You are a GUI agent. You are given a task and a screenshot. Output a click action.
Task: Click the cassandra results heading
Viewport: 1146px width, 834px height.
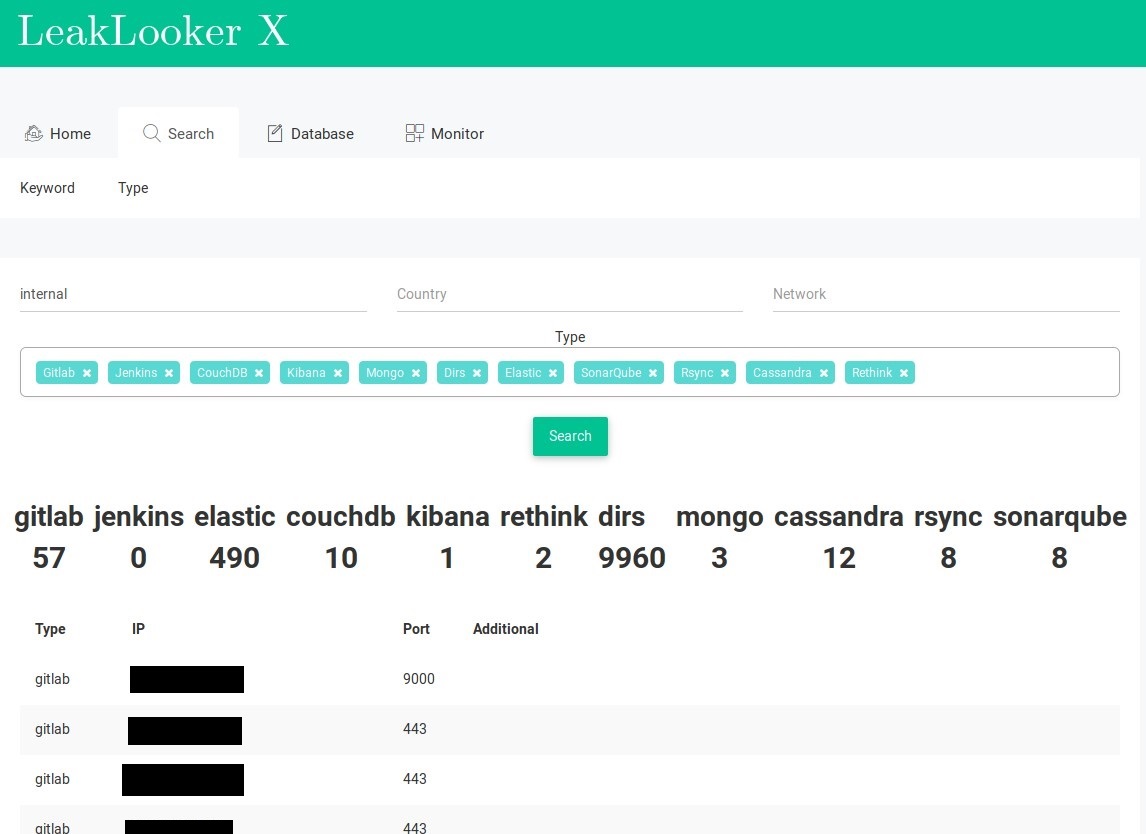click(839, 517)
